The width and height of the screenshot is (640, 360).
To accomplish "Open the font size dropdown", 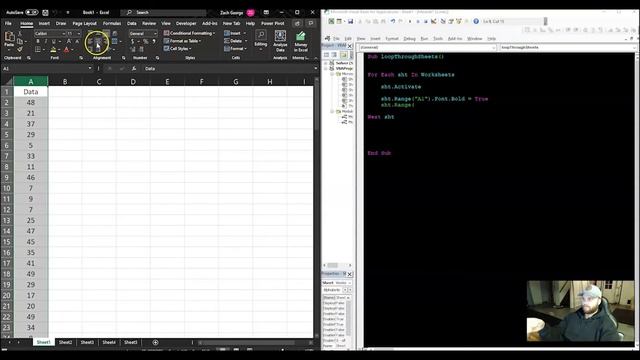I will click(x=78, y=33).
